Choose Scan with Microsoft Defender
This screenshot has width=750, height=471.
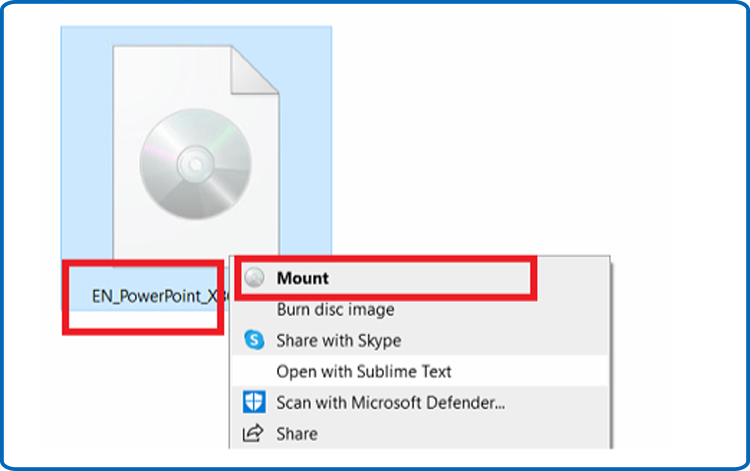click(420, 403)
